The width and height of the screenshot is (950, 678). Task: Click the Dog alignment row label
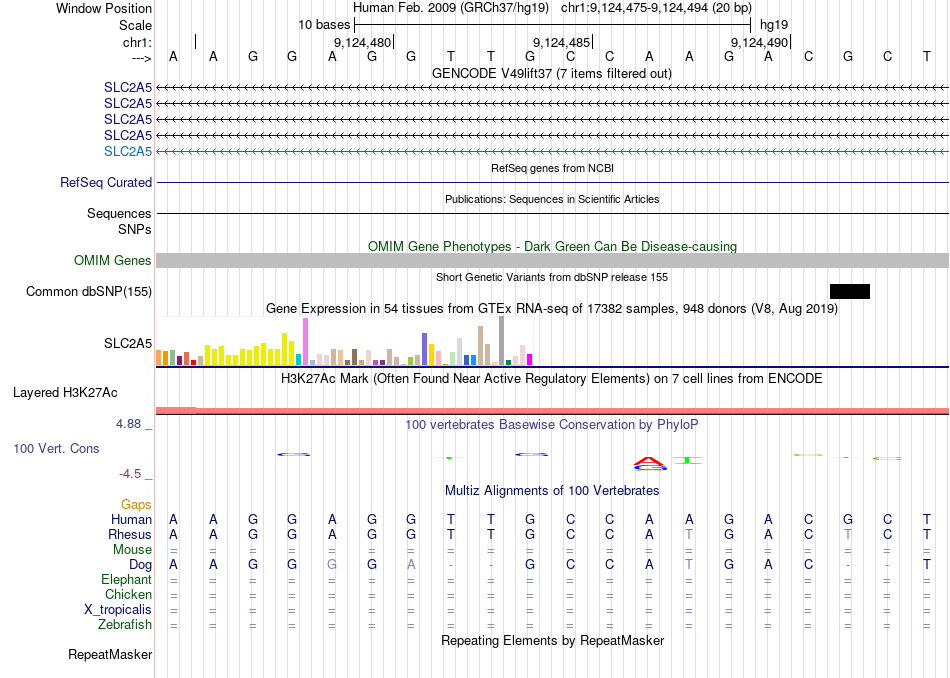pyautogui.click(x=141, y=565)
